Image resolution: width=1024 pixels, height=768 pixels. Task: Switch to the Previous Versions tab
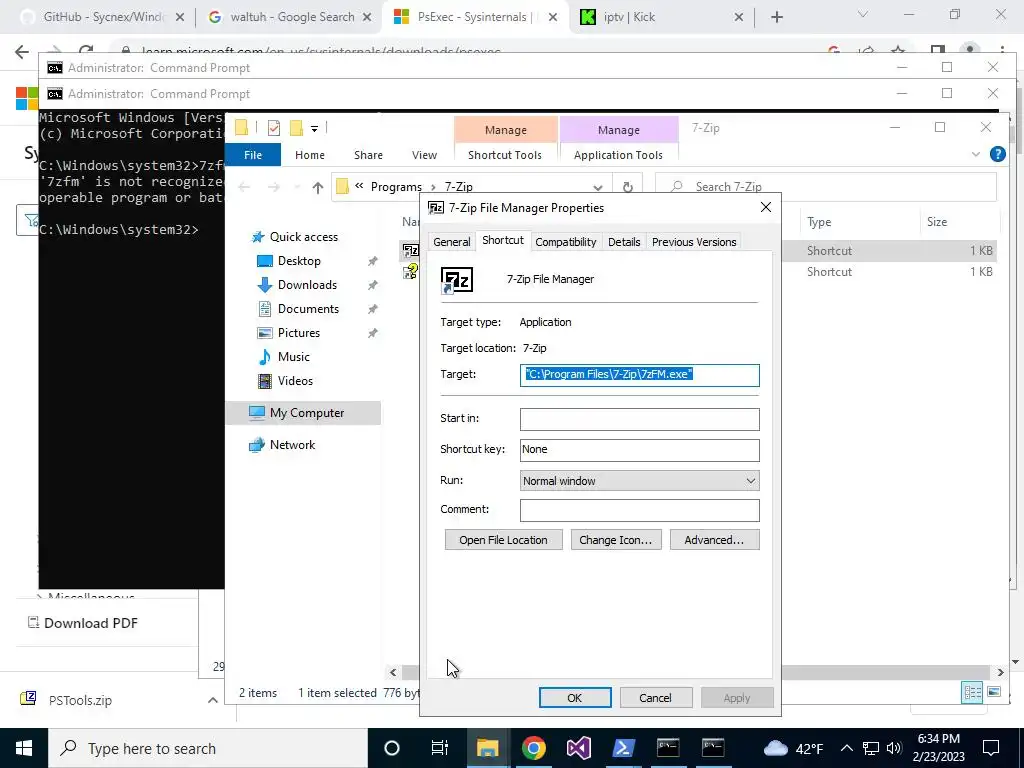(x=694, y=242)
